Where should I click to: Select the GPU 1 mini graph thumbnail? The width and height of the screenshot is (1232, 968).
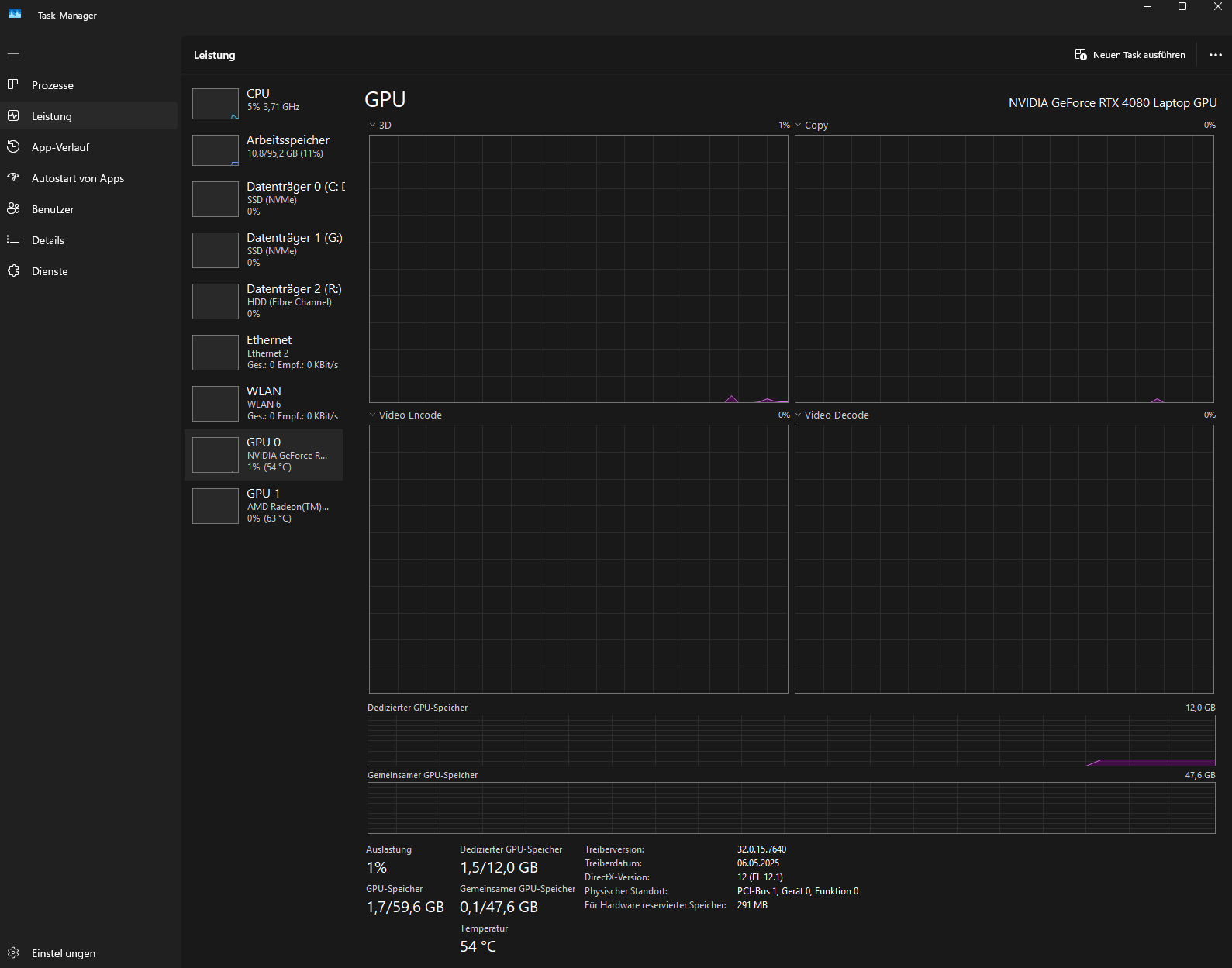(x=216, y=506)
